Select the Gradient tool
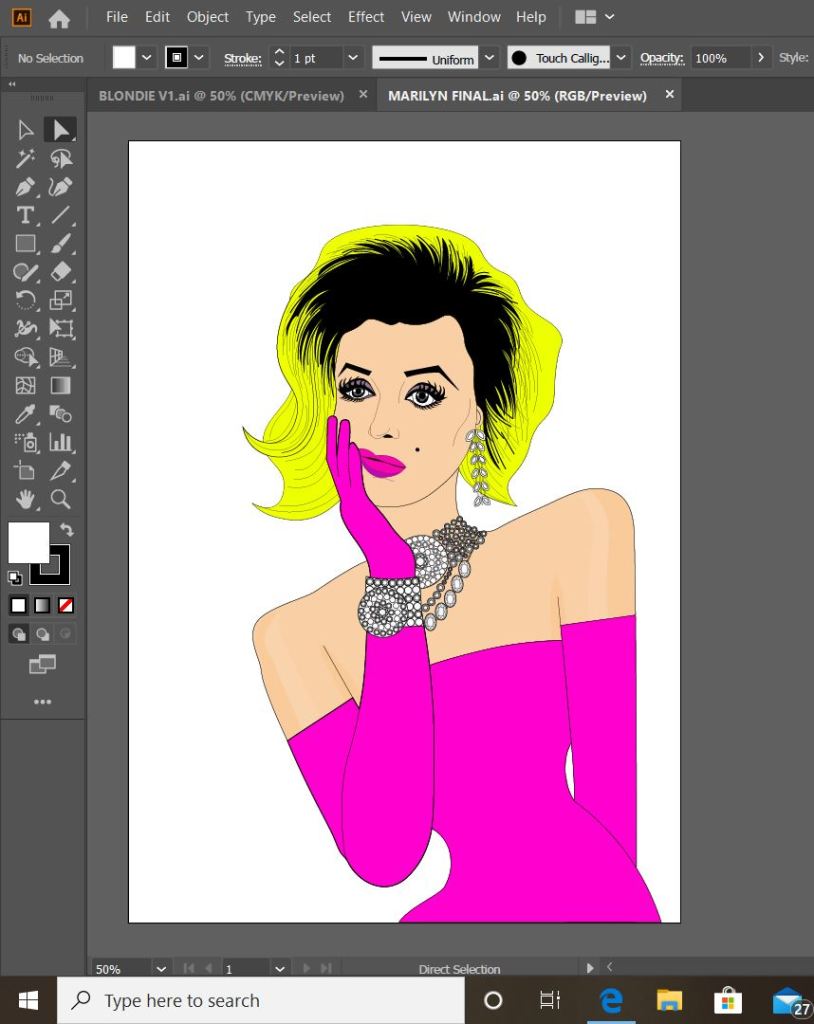814x1024 pixels. (61, 385)
